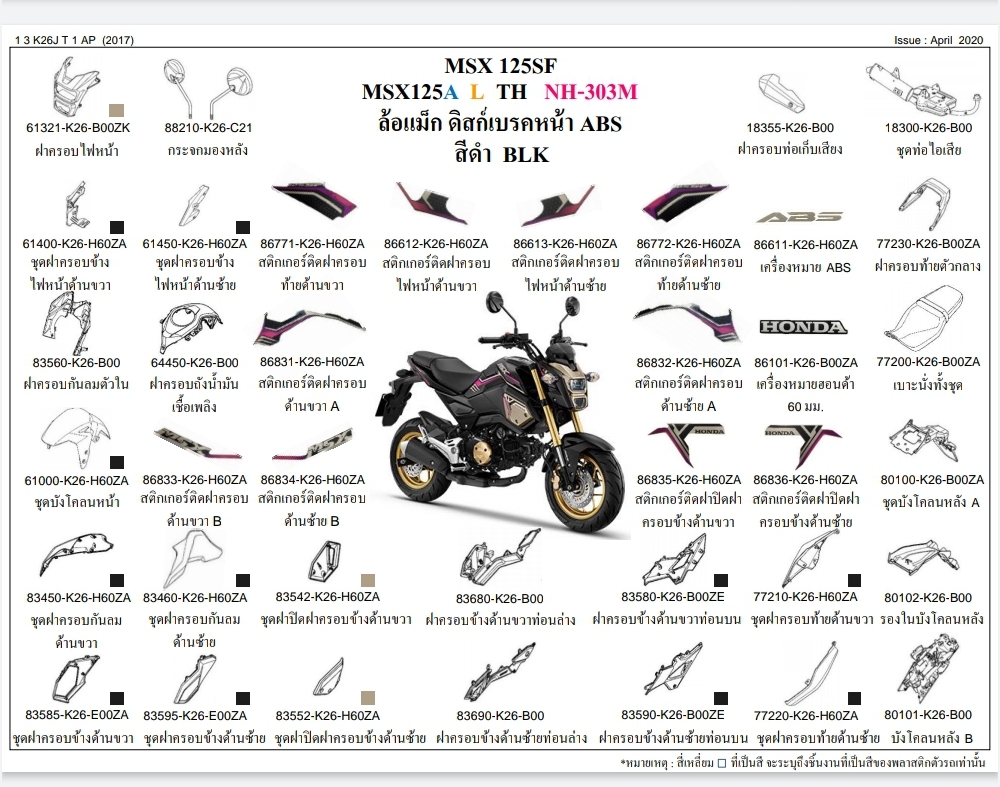Click the exhaust pipe set image 18300-K26-B00
Viewport: 1000px width, 787px height.
925,90
